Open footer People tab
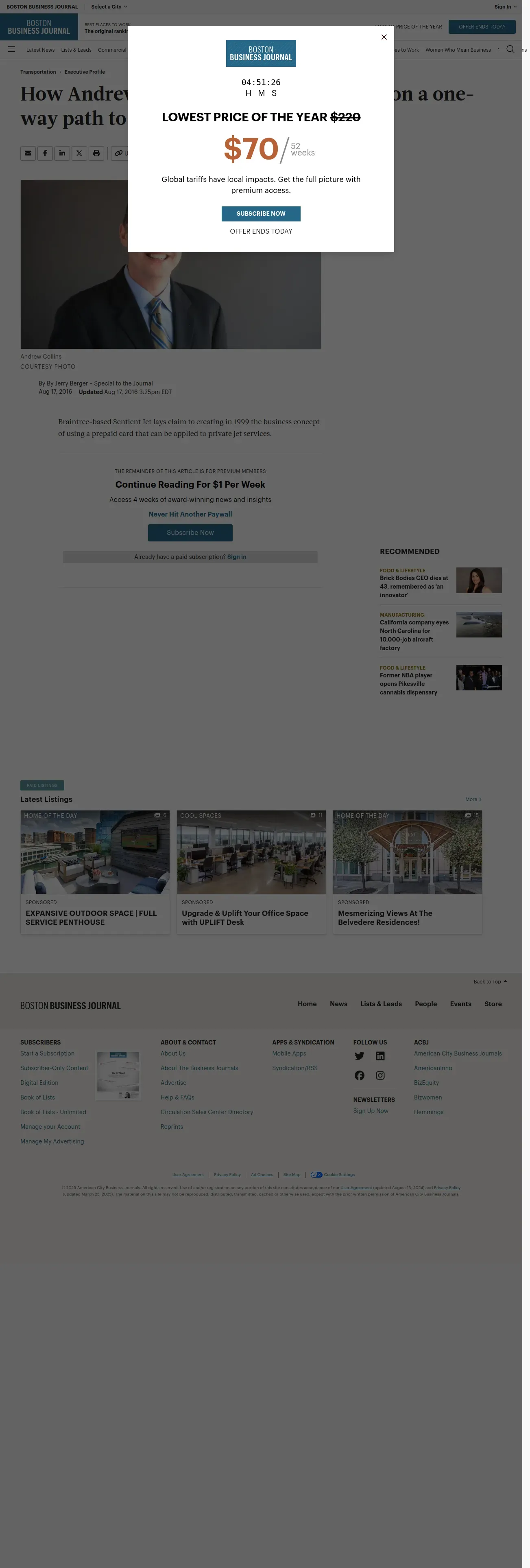 click(x=426, y=1004)
